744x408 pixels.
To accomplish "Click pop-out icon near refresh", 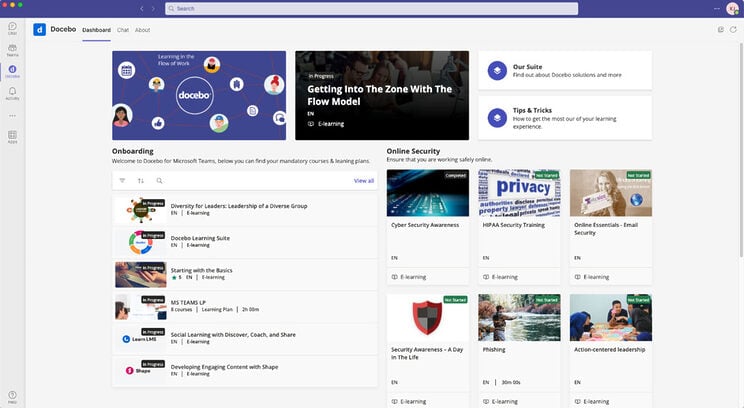I will 720,29.
